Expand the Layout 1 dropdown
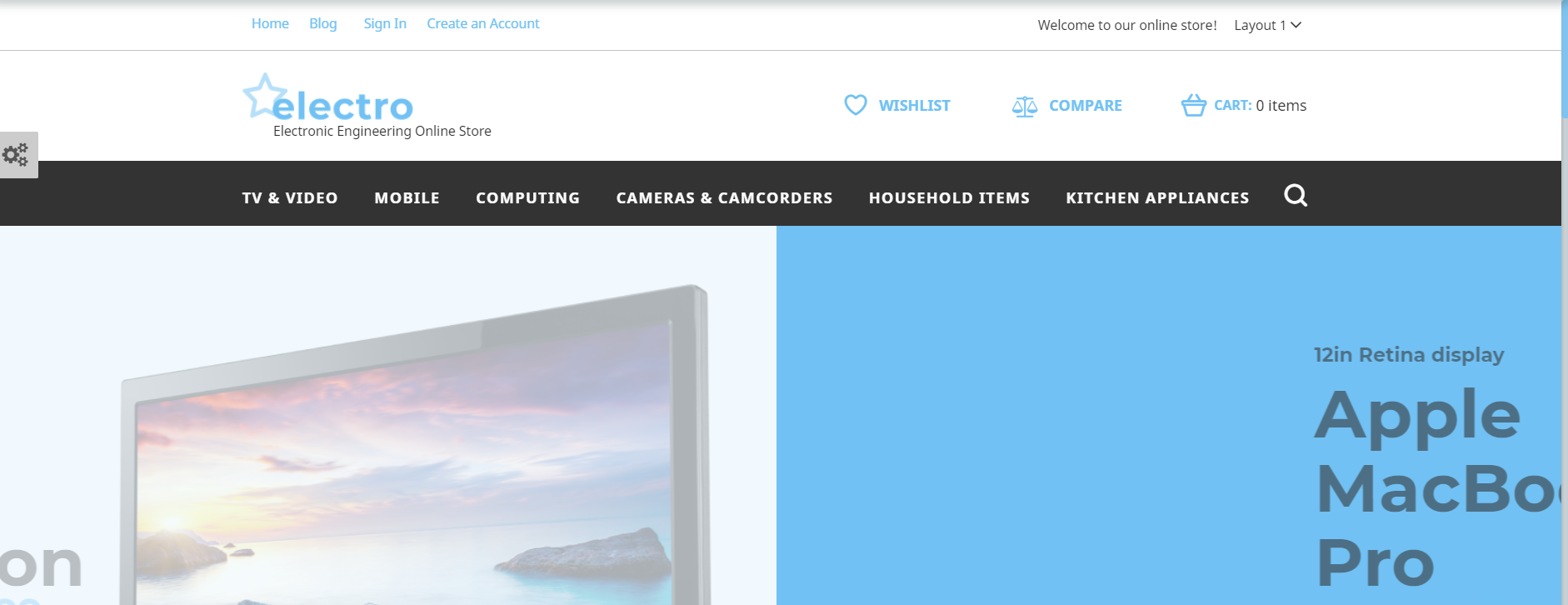 coord(1267,25)
